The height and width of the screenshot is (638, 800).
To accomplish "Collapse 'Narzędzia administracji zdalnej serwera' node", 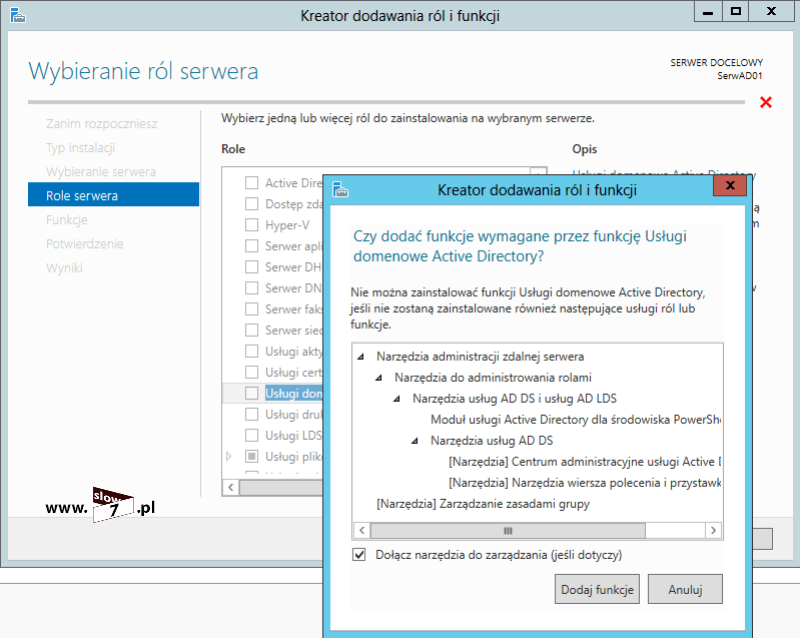I will click(362, 356).
